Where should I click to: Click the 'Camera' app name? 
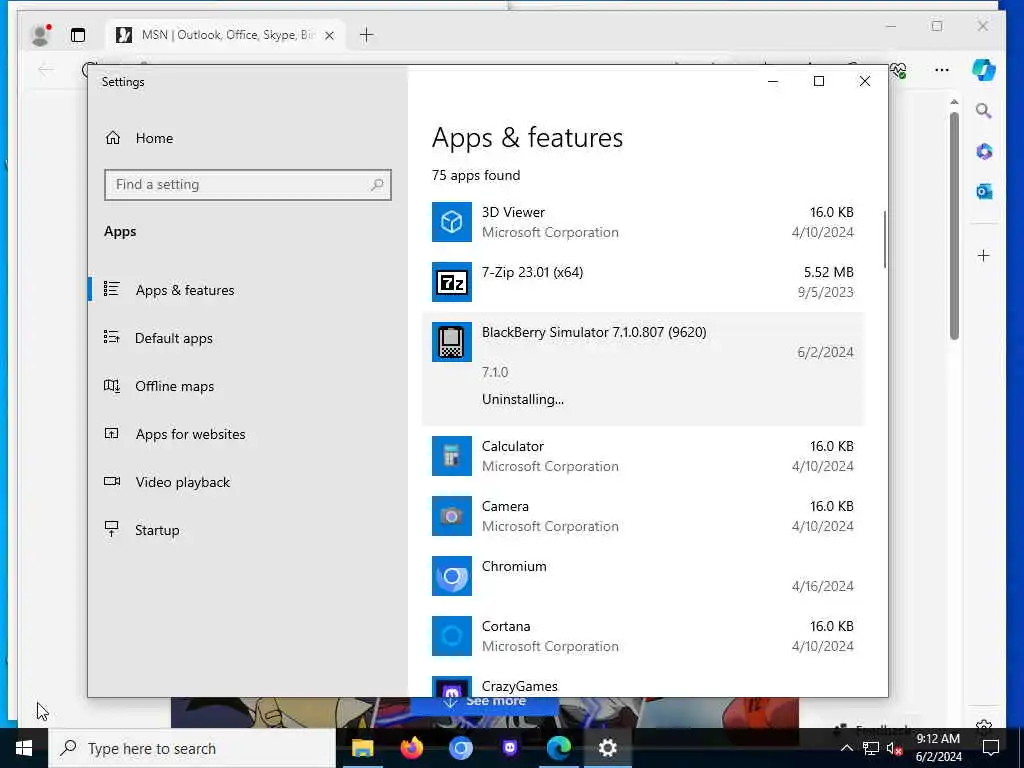pyautogui.click(x=505, y=506)
